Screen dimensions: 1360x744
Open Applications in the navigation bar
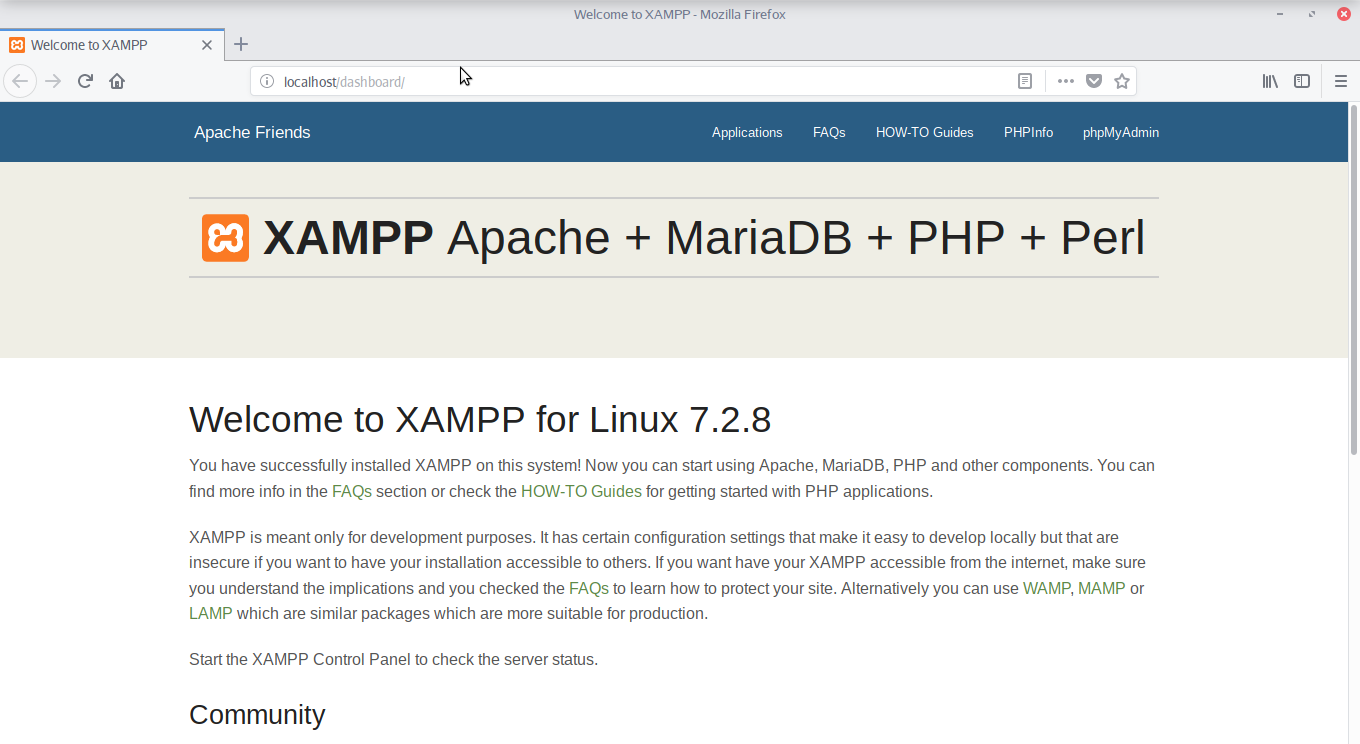tap(747, 132)
